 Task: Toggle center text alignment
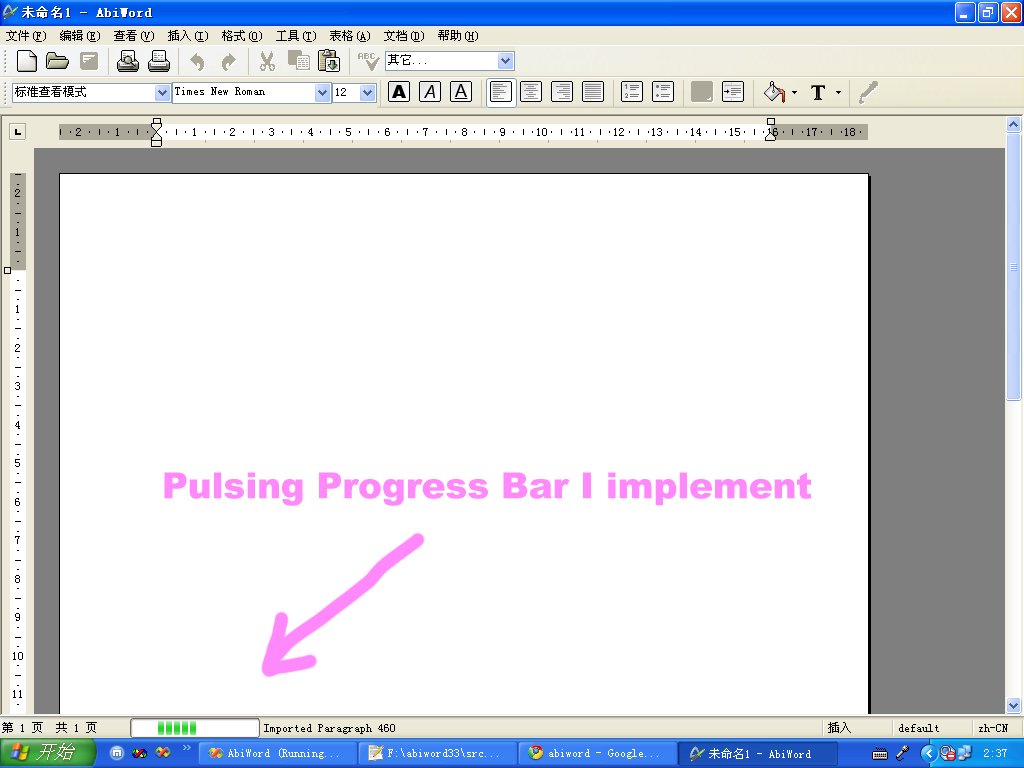tap(531, 92)
